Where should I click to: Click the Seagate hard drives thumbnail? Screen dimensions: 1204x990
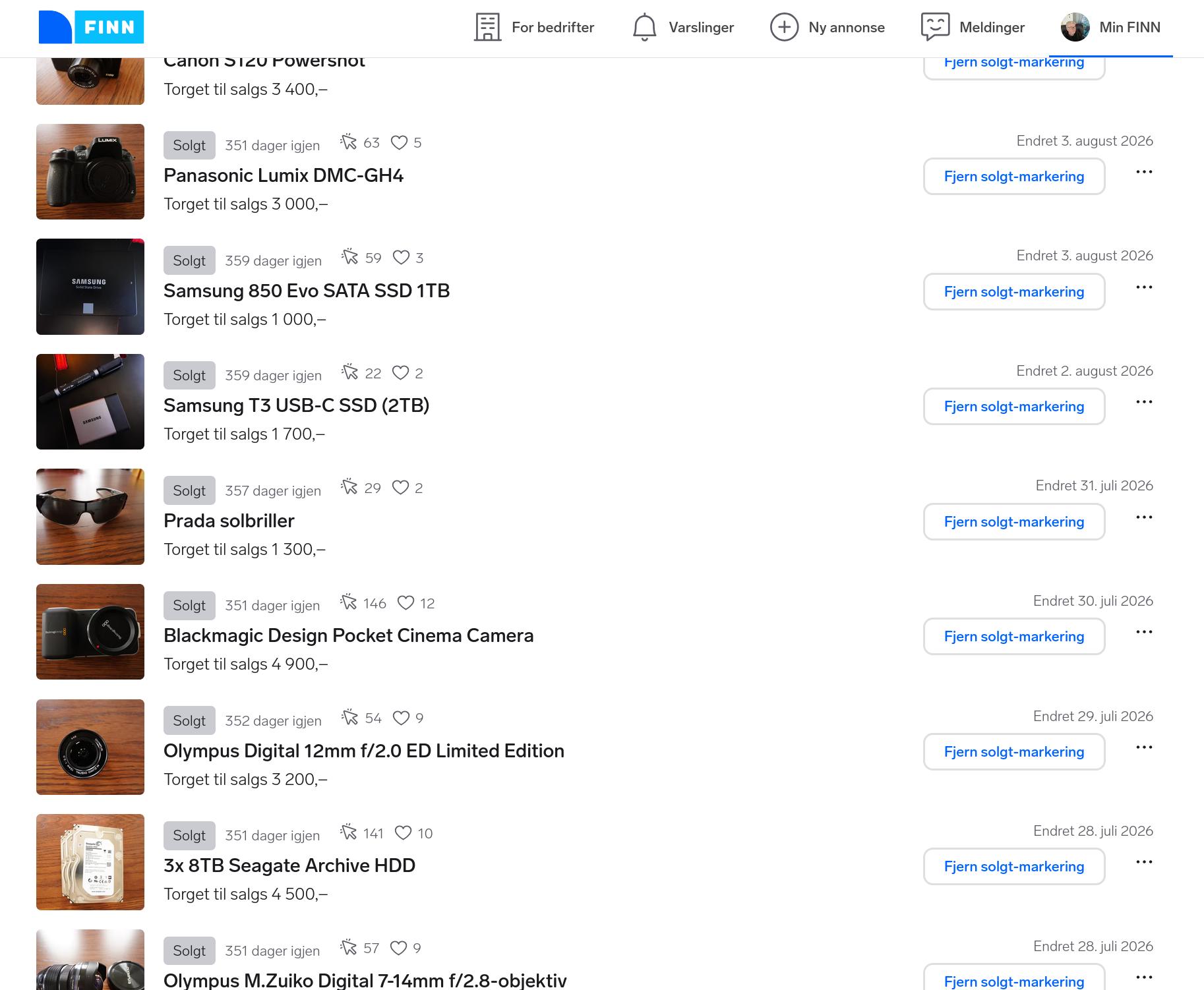pos(90,862)
